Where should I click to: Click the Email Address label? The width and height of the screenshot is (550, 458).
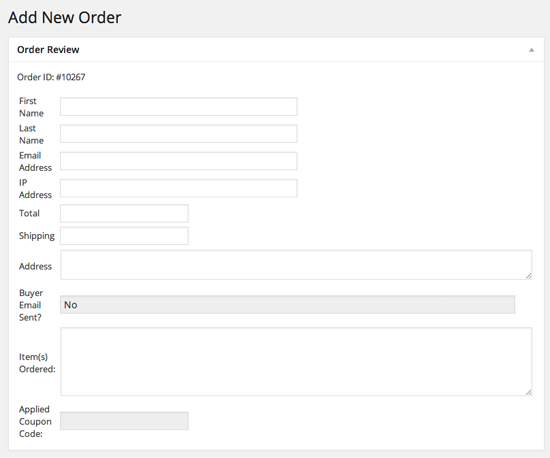[35, 161]
